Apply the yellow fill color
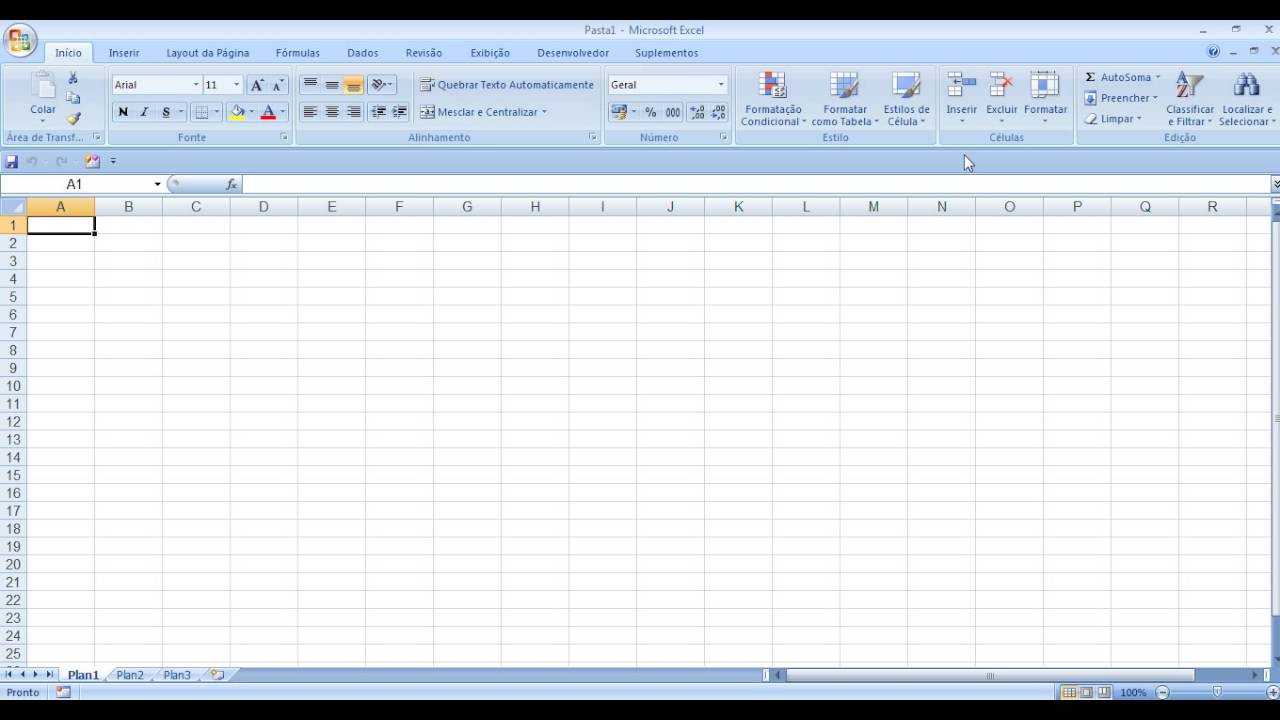This screenshot has width=1280, height=720. (237, 112)
